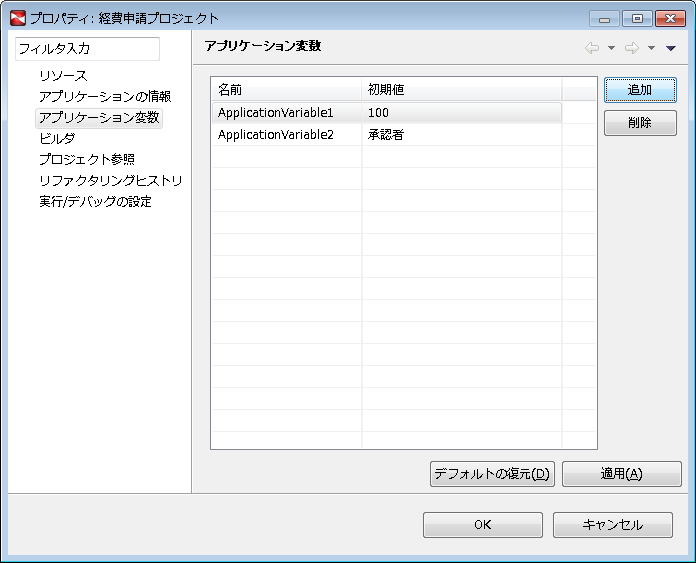Select リファクタリングヒストリ in the tree
This screenshot has height=563, width=696.
(x=111, y=180)
